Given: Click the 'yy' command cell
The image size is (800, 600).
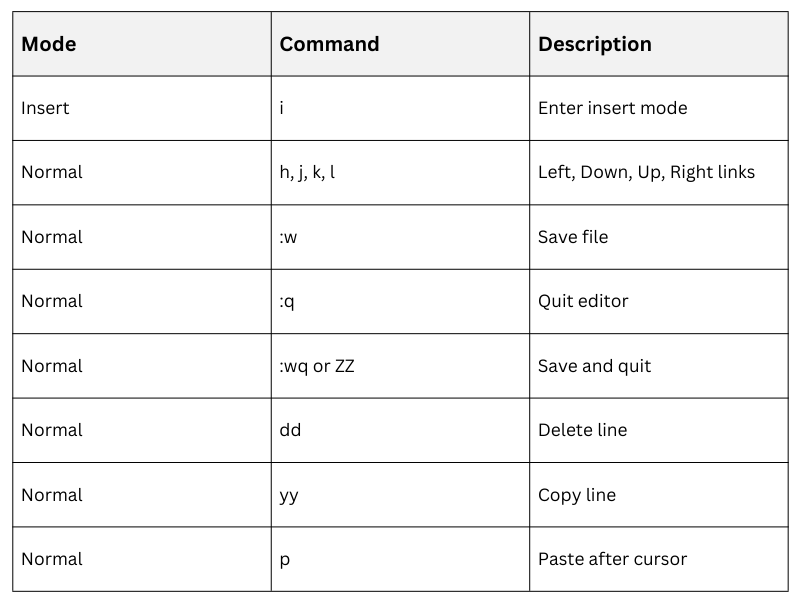Looking at the screenshot, I should click(290, 495).
